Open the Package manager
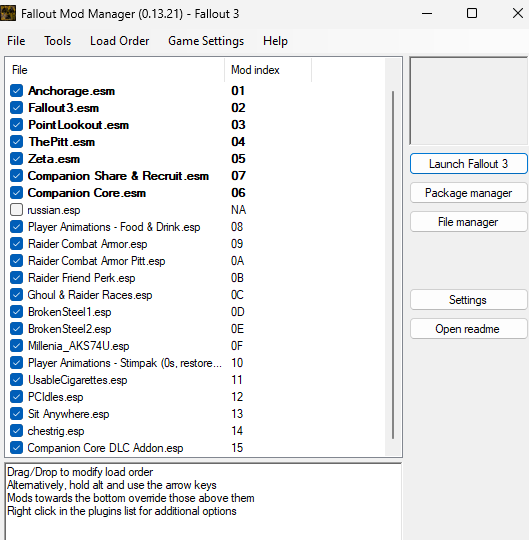 point(468,193)
